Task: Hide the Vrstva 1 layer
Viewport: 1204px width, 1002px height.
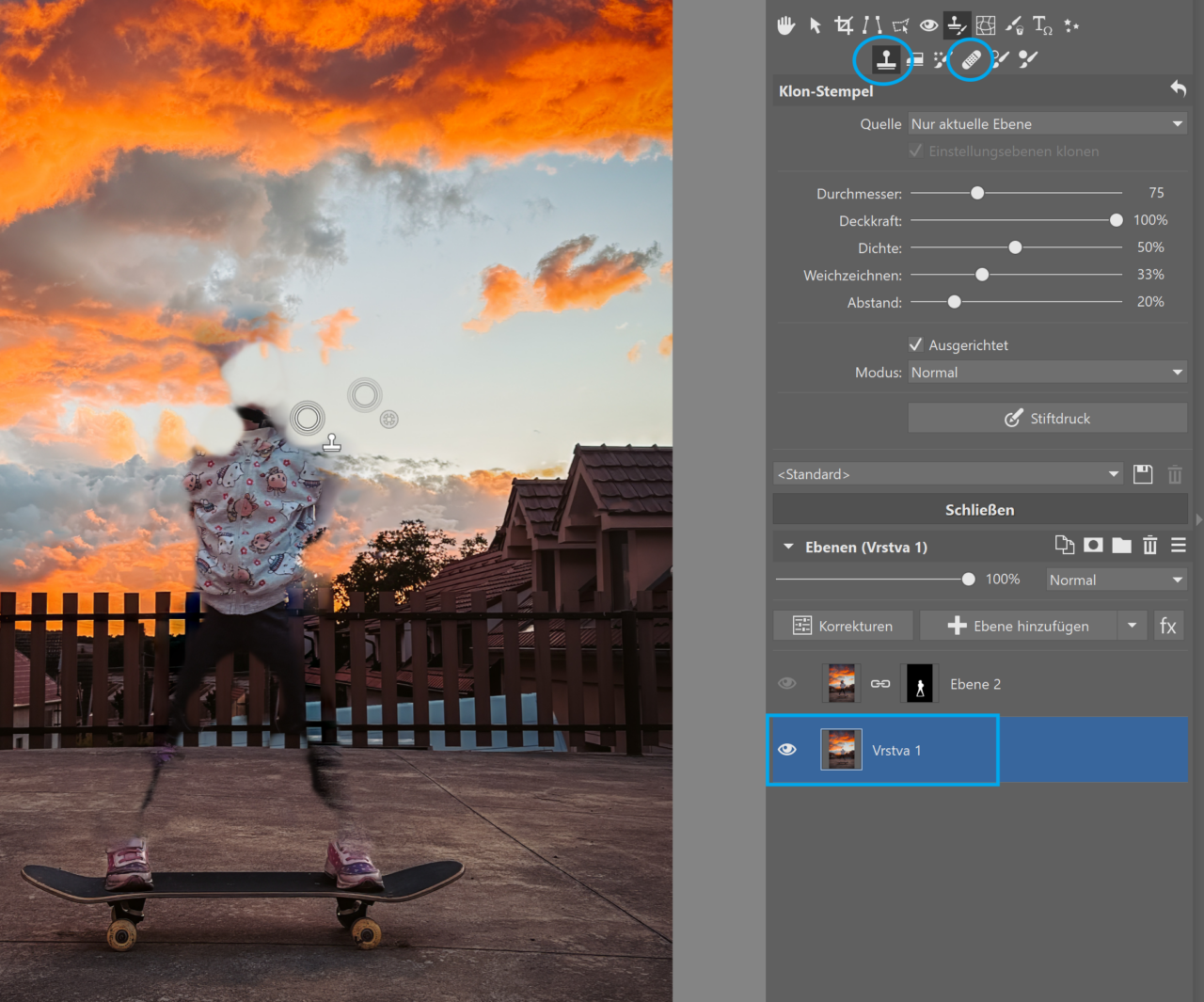Action: pos(787,749)
